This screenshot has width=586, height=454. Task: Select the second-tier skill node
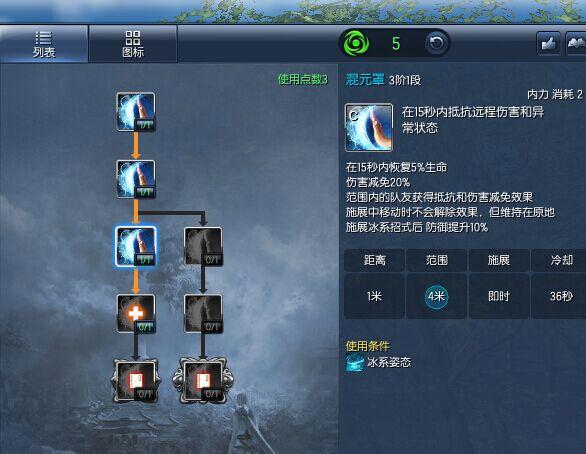136,179
